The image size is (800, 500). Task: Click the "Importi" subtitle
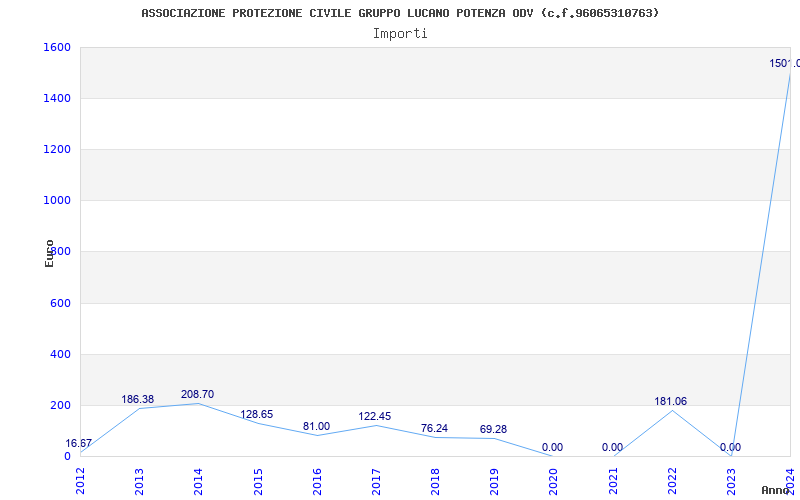pyautogui.click(x=400, y=33)
